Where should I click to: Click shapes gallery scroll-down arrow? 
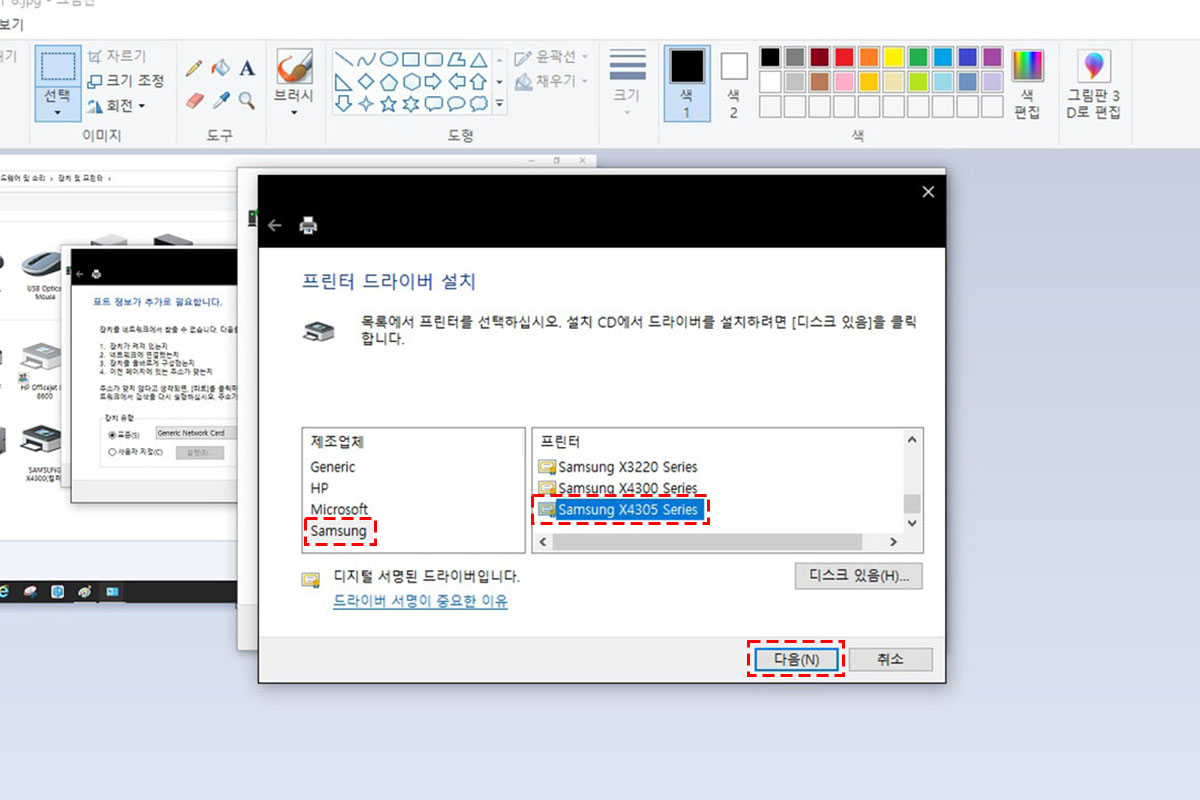click(x=500, y=82)
